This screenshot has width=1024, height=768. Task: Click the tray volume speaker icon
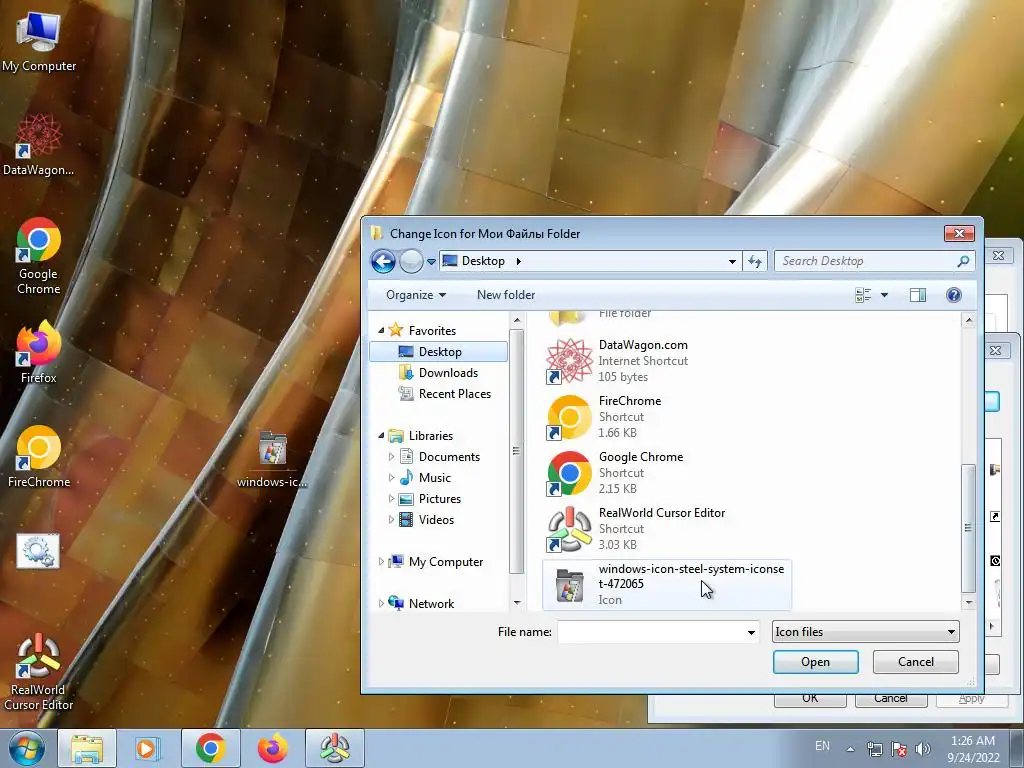tap(922, 749)
